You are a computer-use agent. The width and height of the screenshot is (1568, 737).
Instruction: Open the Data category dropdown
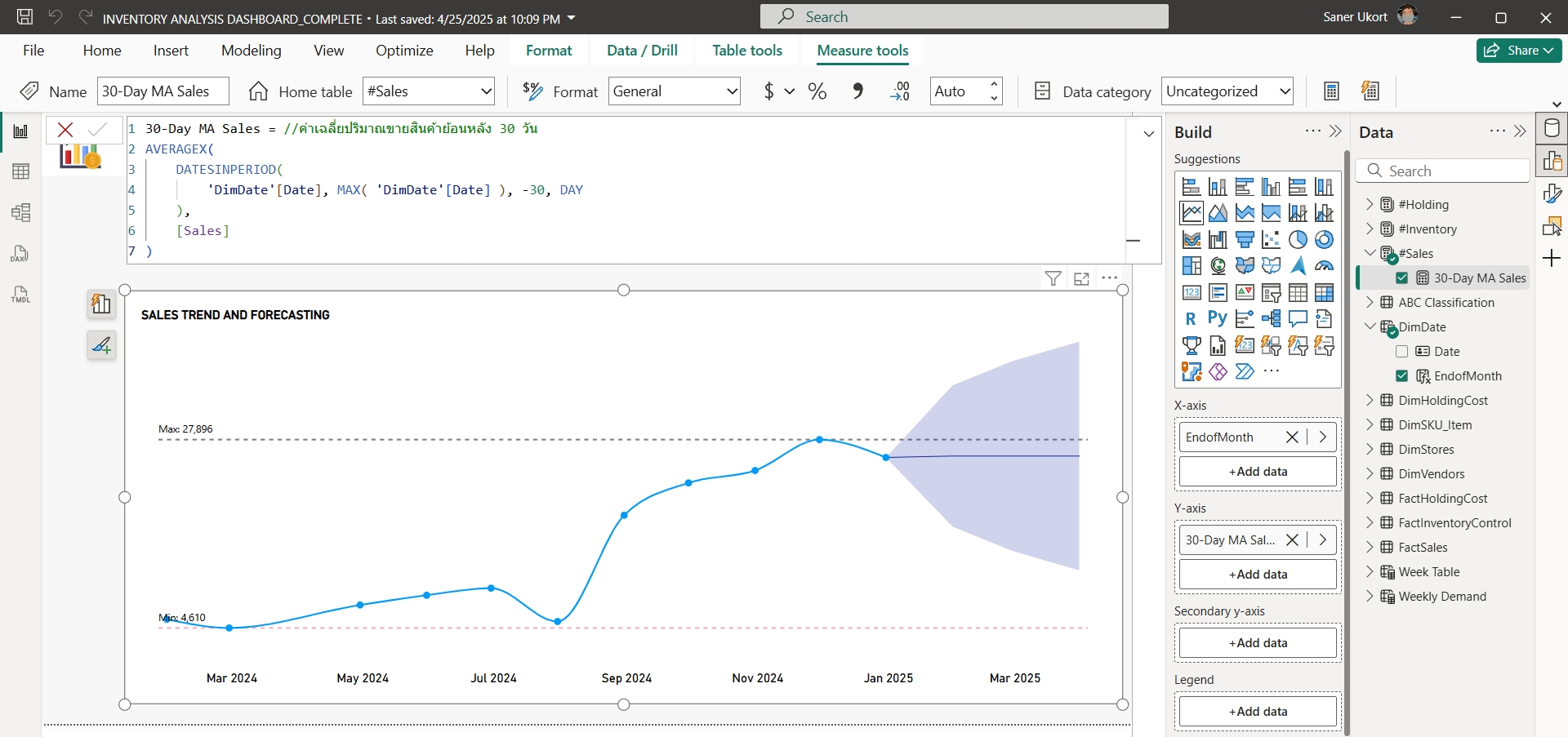tap(1227, 91)
